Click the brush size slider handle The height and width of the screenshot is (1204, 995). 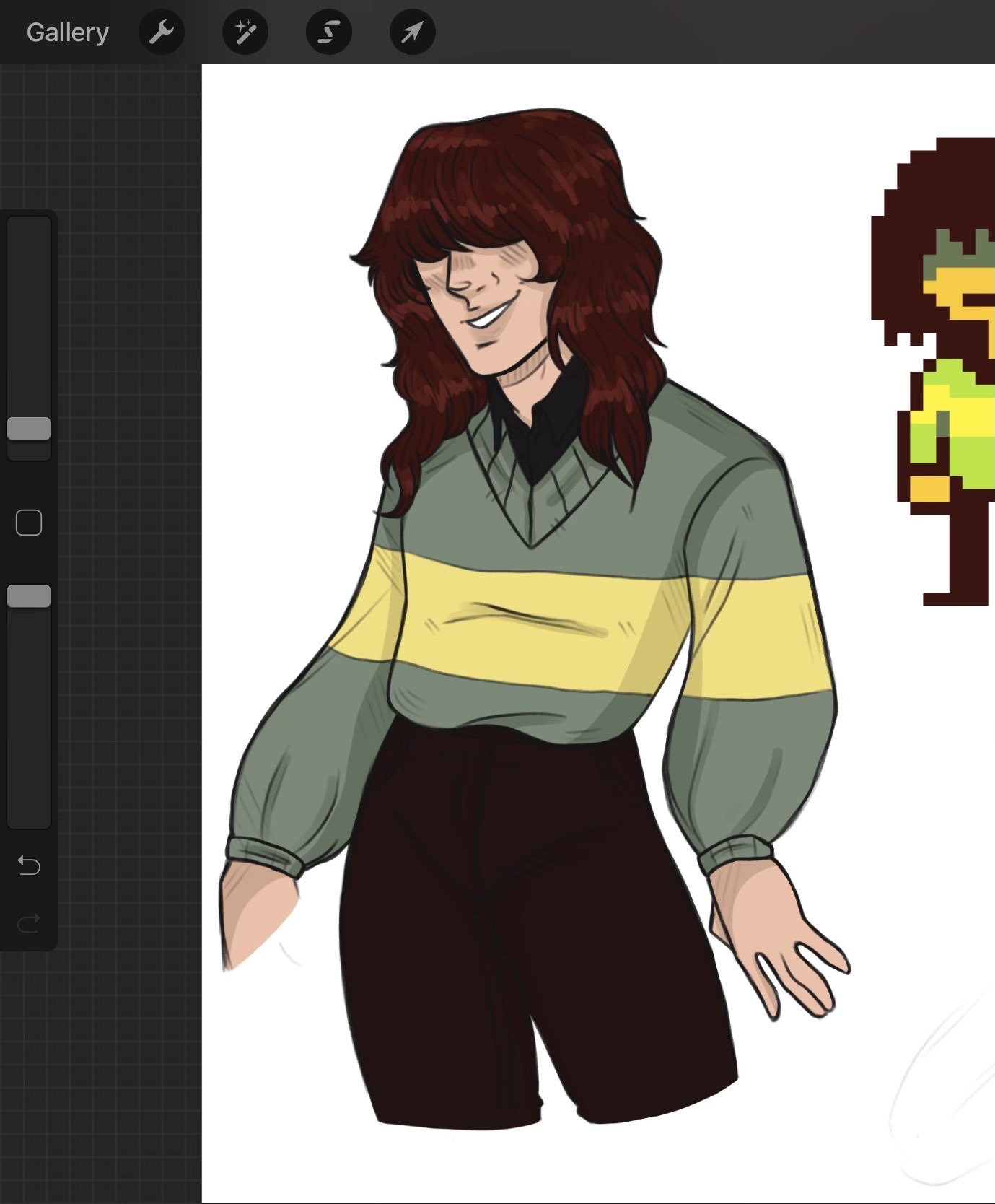click(29, 429)
